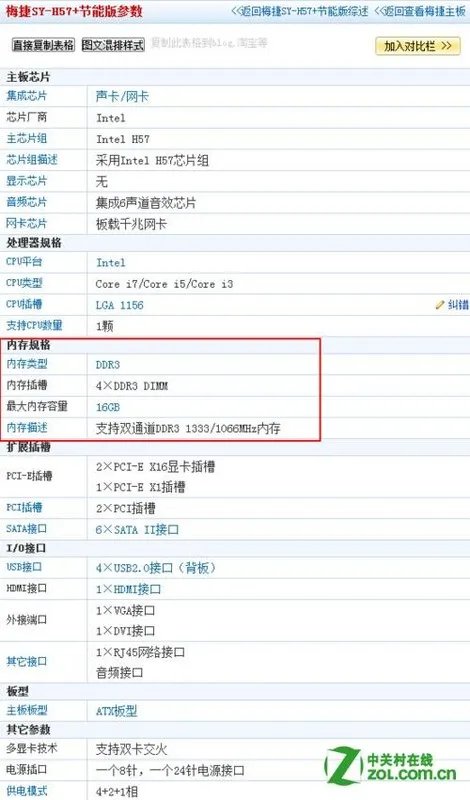Open the 4×USB2.0接口（背板） value link
The height and width of the screenshot is (800, 470).
pos(156,568)
